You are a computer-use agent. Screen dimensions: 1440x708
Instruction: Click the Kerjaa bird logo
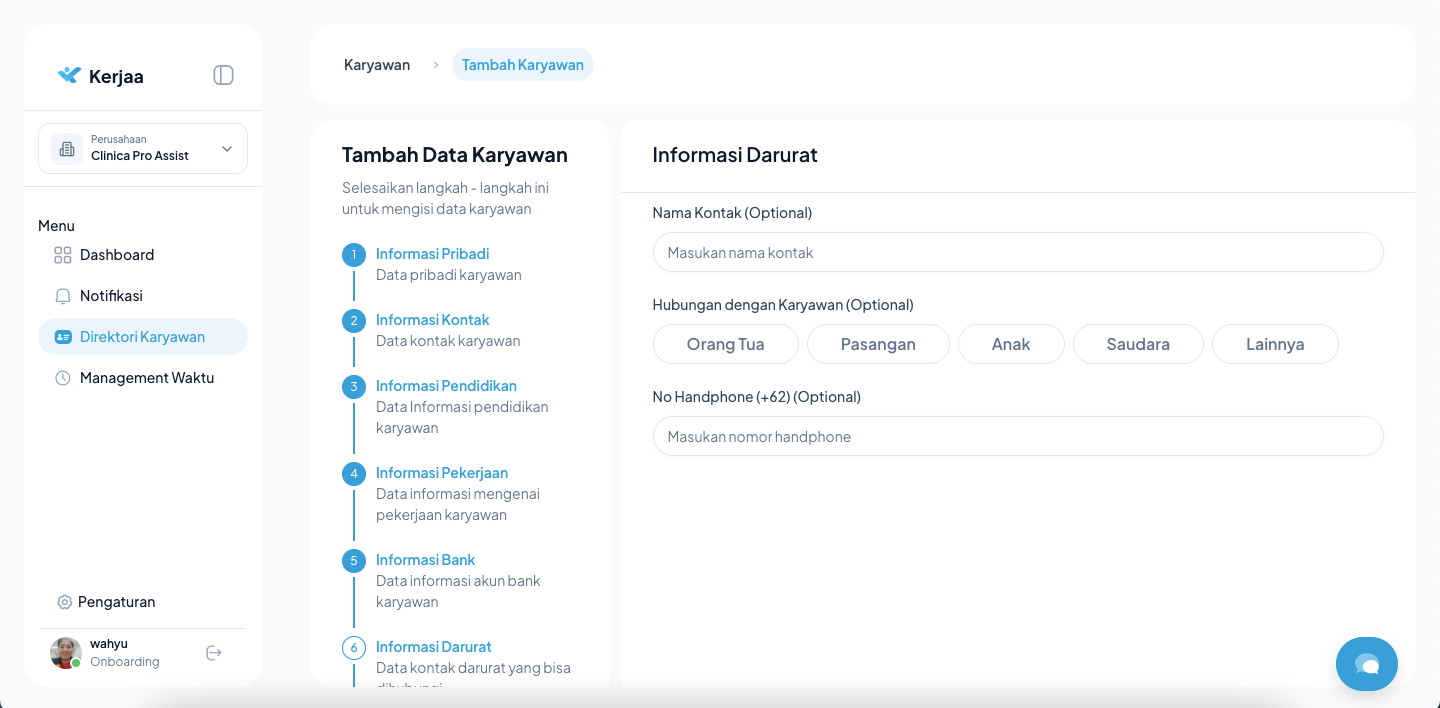click(69, 75)
